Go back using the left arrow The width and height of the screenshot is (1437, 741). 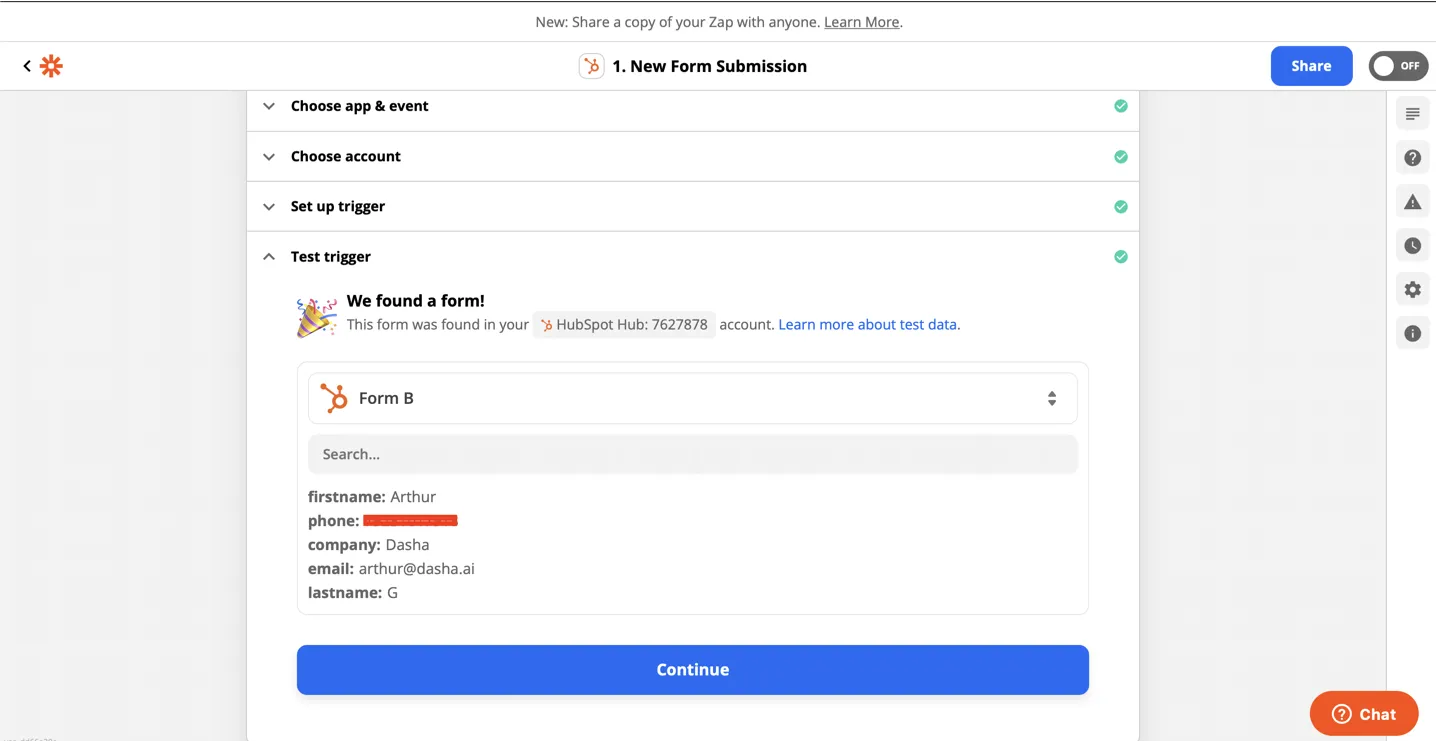click(x=27, y=66)
